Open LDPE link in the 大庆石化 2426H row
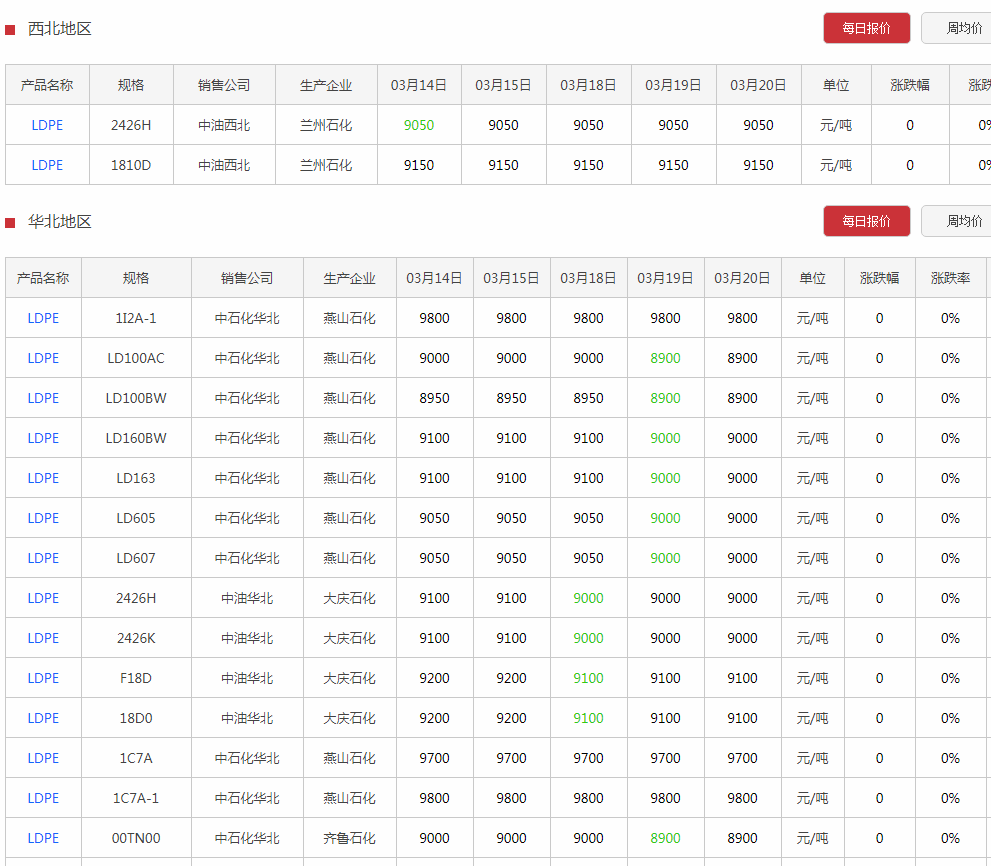991x866 pixels. pos(43,598)
